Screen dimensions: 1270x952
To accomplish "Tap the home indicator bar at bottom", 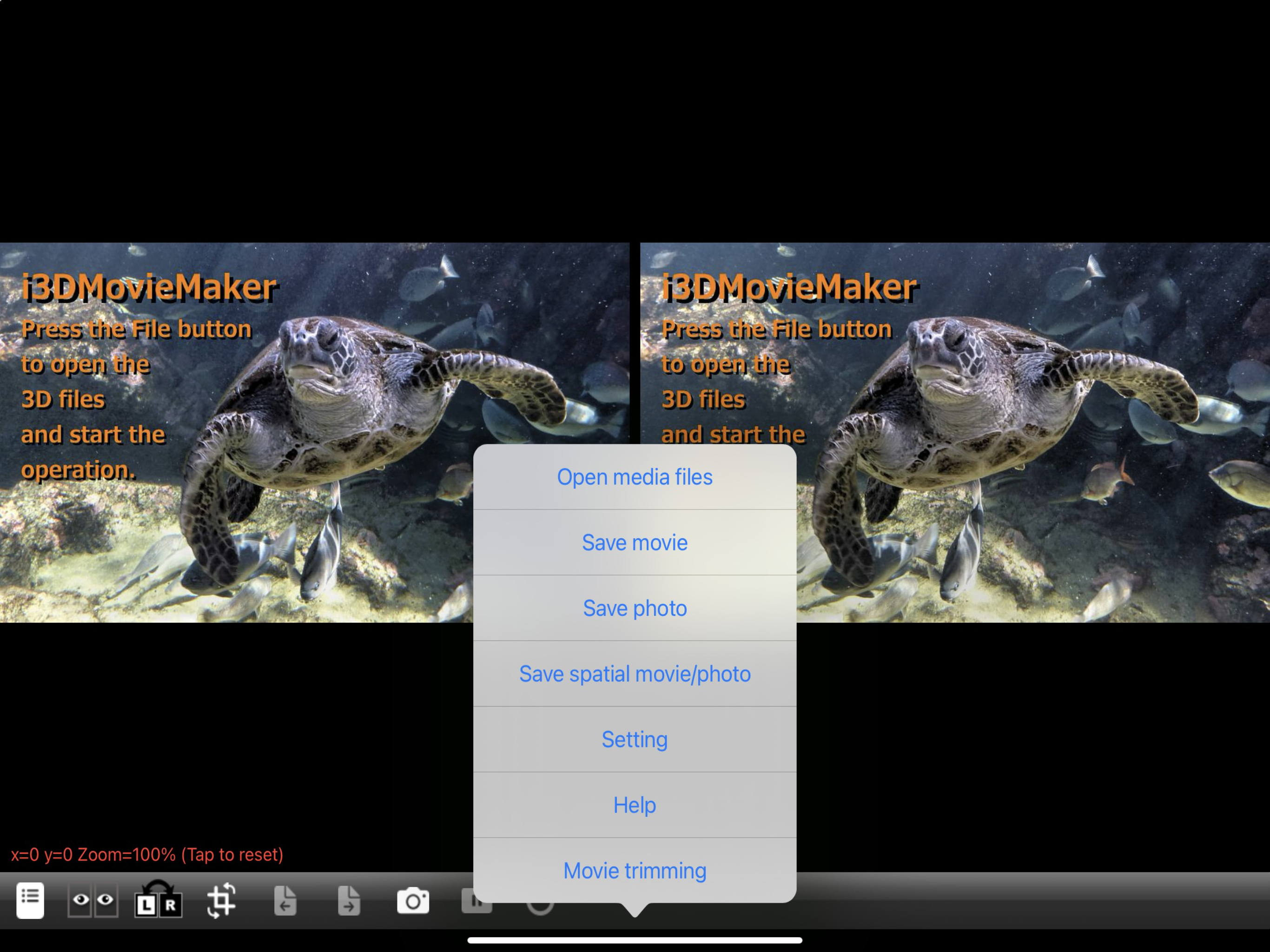I will click(635, 940).
